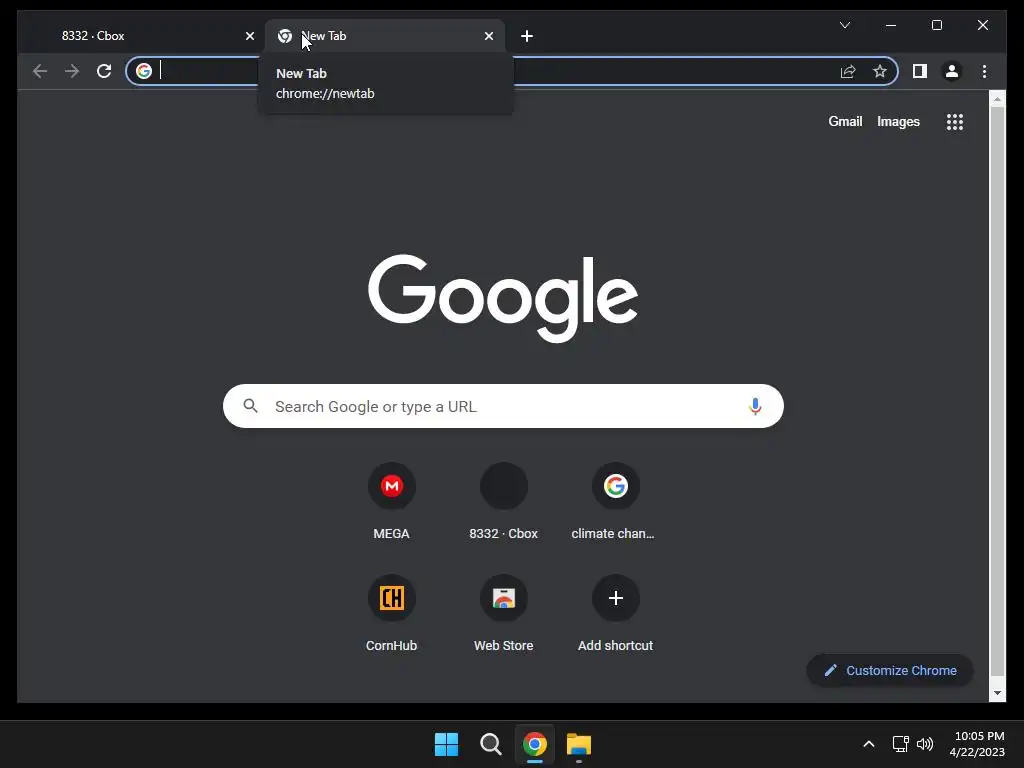Open the MEGA shortcut

[391, 502]
